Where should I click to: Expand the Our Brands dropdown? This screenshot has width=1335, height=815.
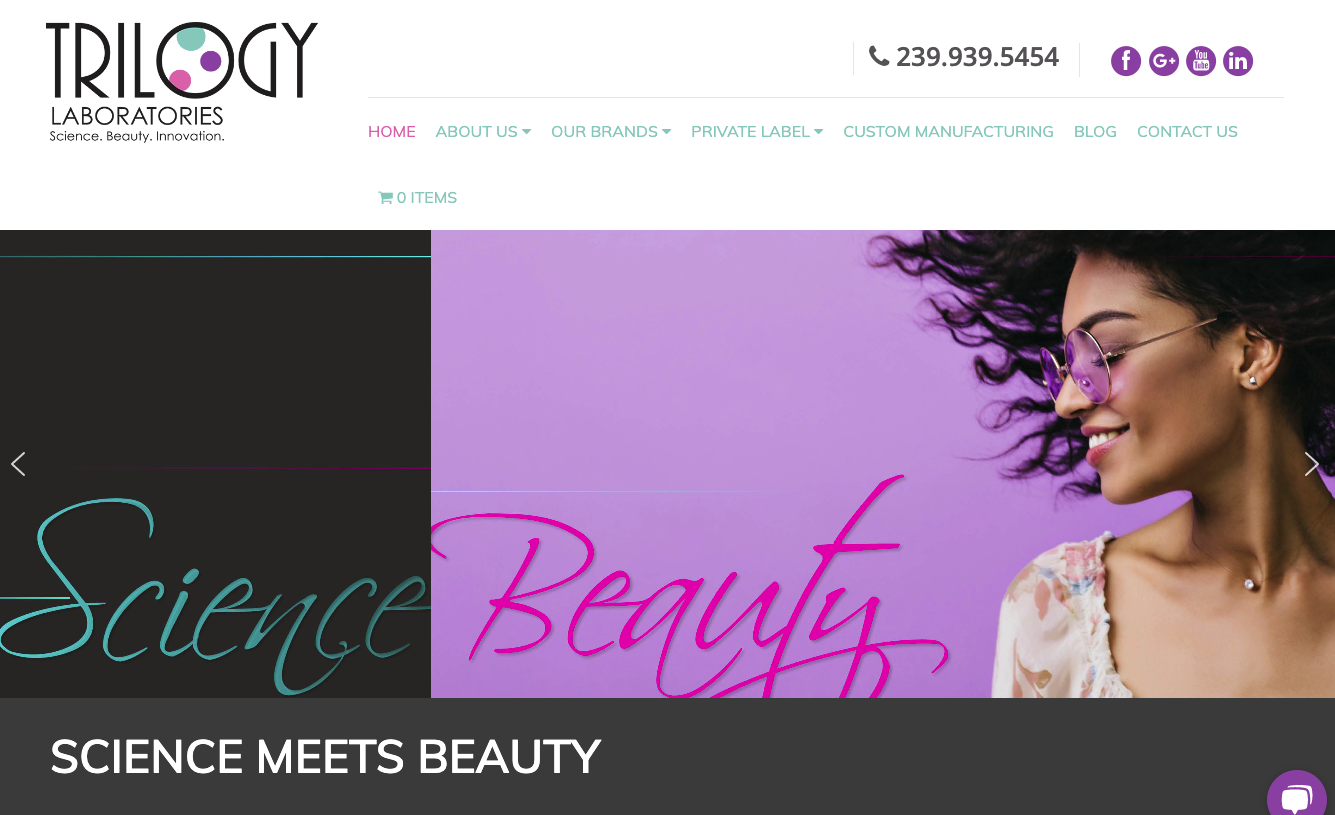(x=611, y=132)
